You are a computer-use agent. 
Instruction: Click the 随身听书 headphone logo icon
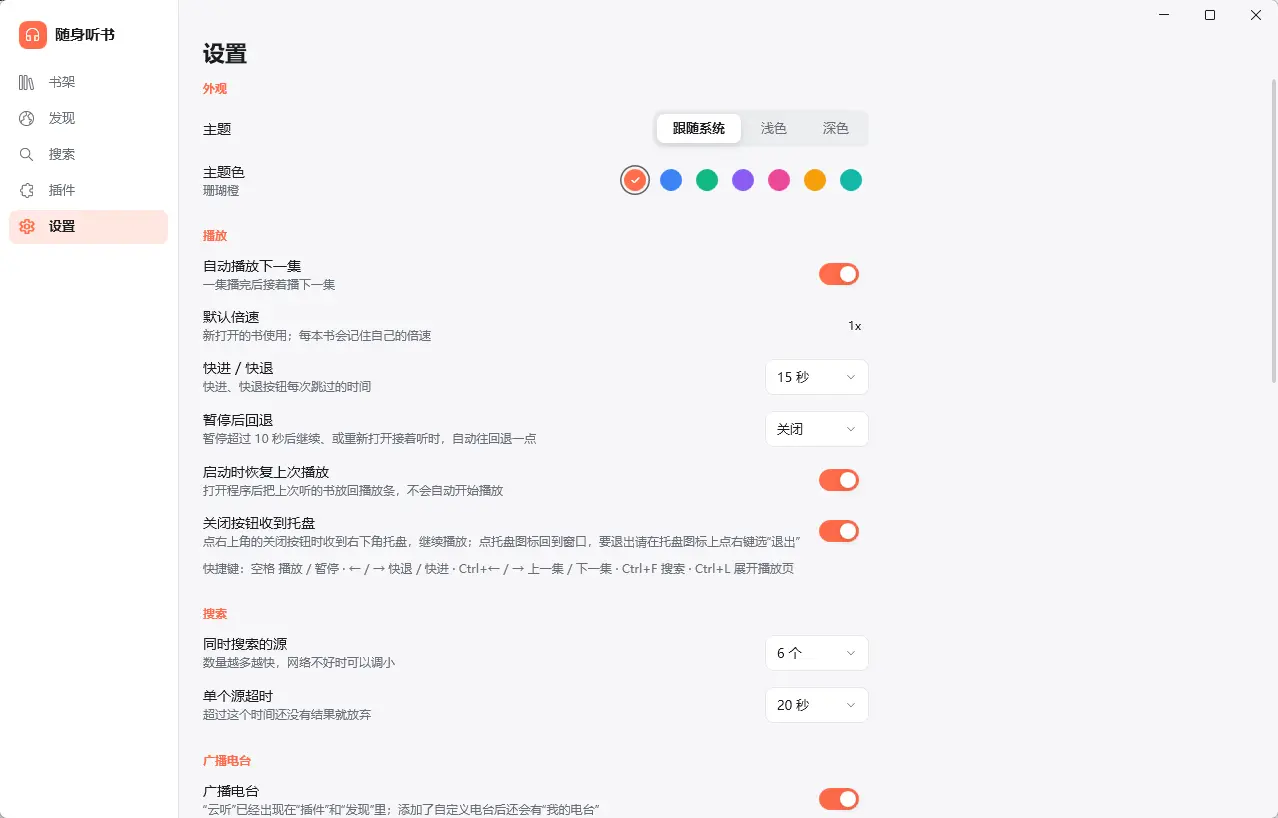pyautogui.click(x=33, y=35)
